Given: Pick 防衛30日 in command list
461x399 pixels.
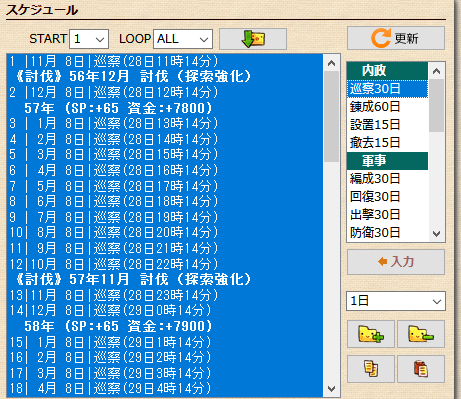Looking at the screenshot, I should [x=387, y=233].
